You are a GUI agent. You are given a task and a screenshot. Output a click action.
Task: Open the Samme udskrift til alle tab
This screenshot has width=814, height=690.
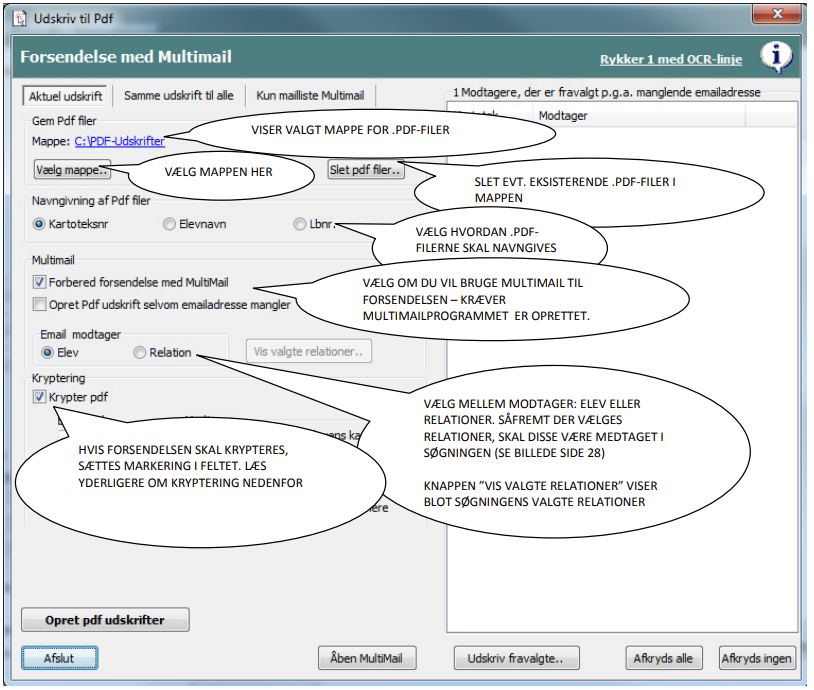(x=179, y=96)
